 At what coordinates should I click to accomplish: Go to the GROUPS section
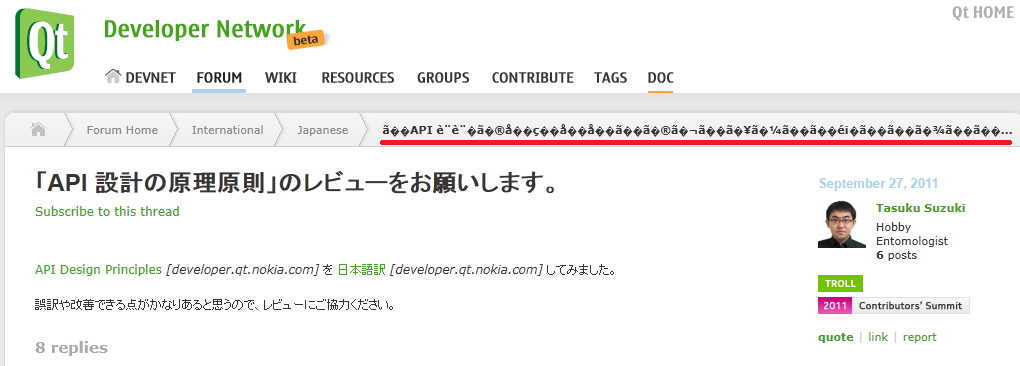(443, 78)
